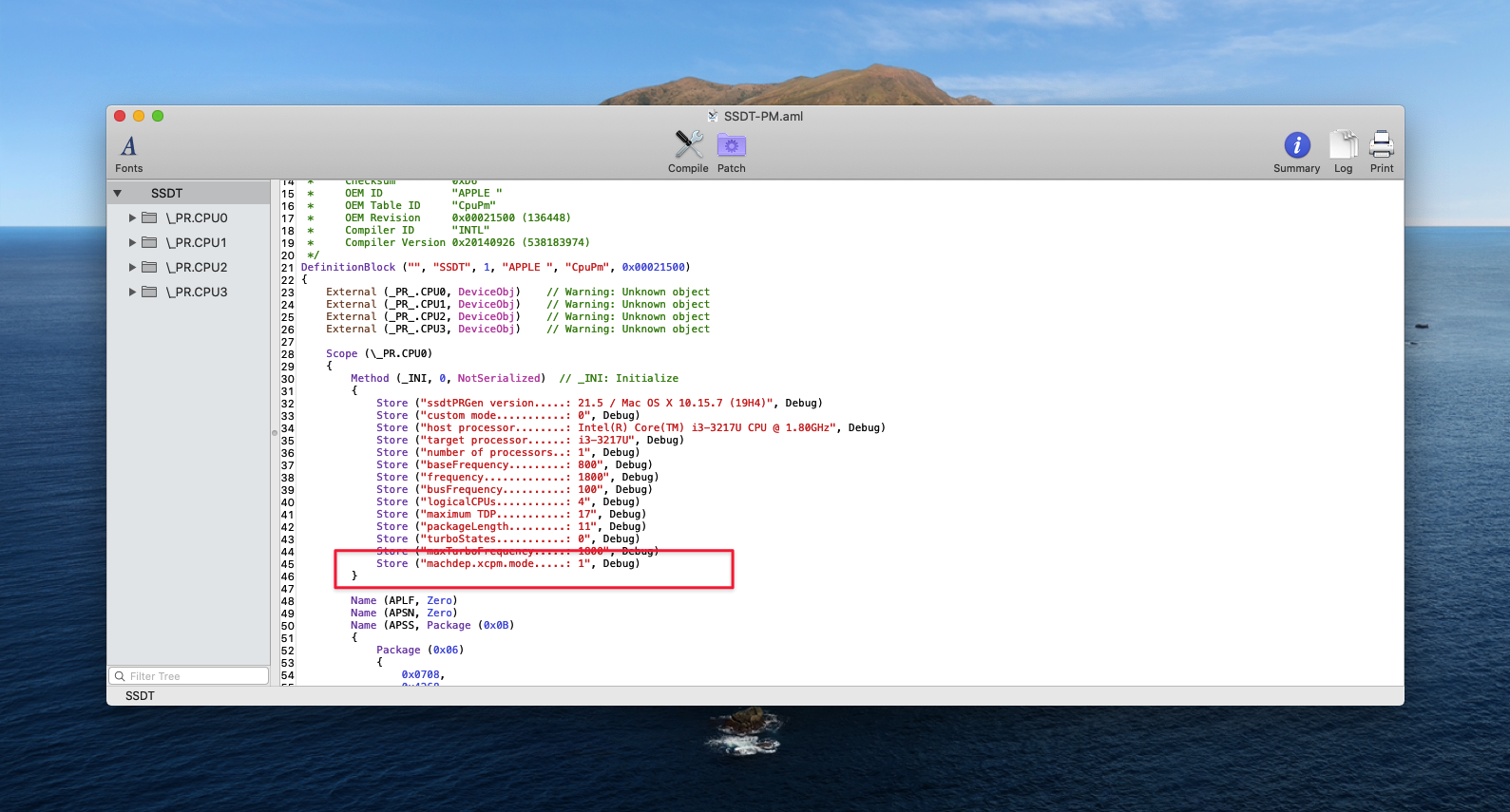Screen dimensions: 1510x812
Task: Expand the \_PR.CPU0 tree node
Action: (133, 217)
